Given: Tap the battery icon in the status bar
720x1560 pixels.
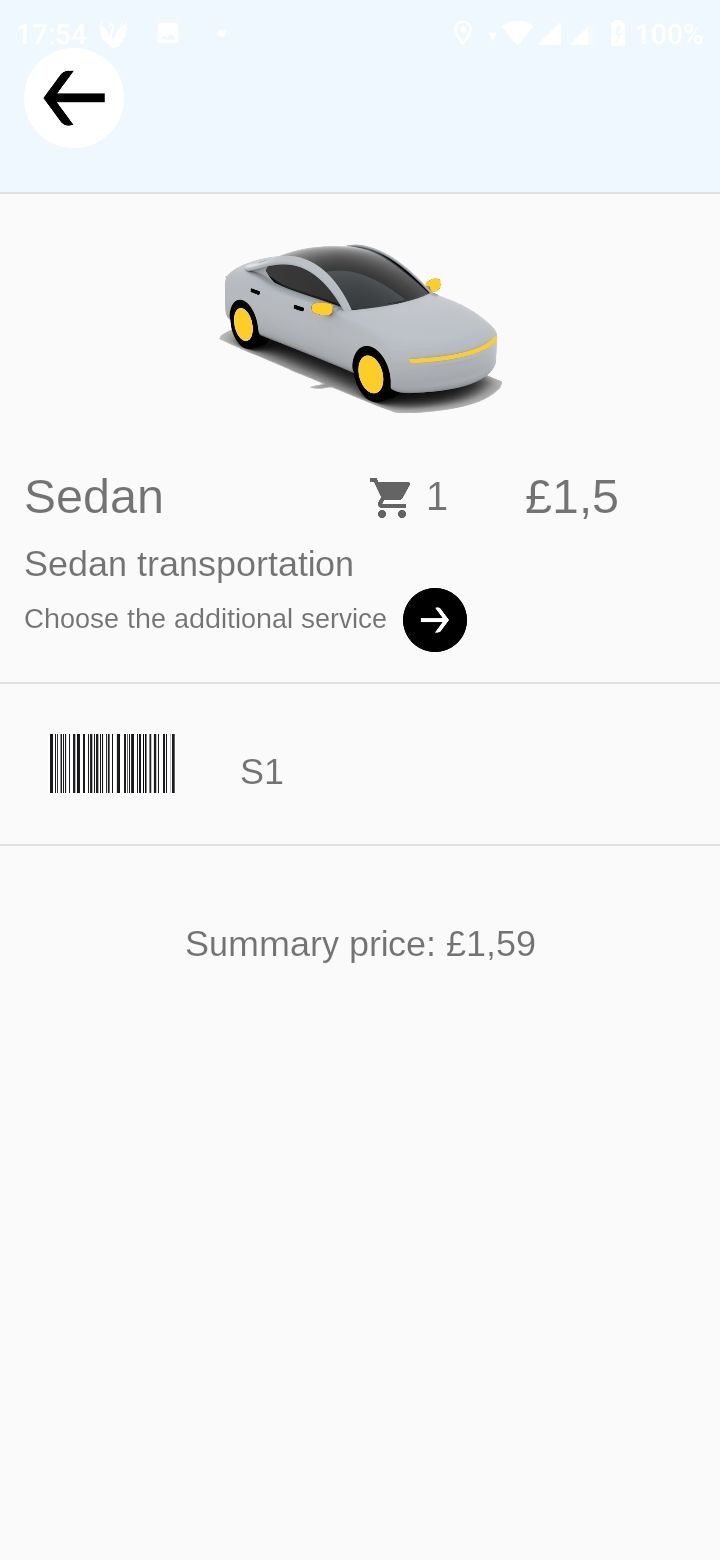Looking at the screenshot, I should click(618, 34).
